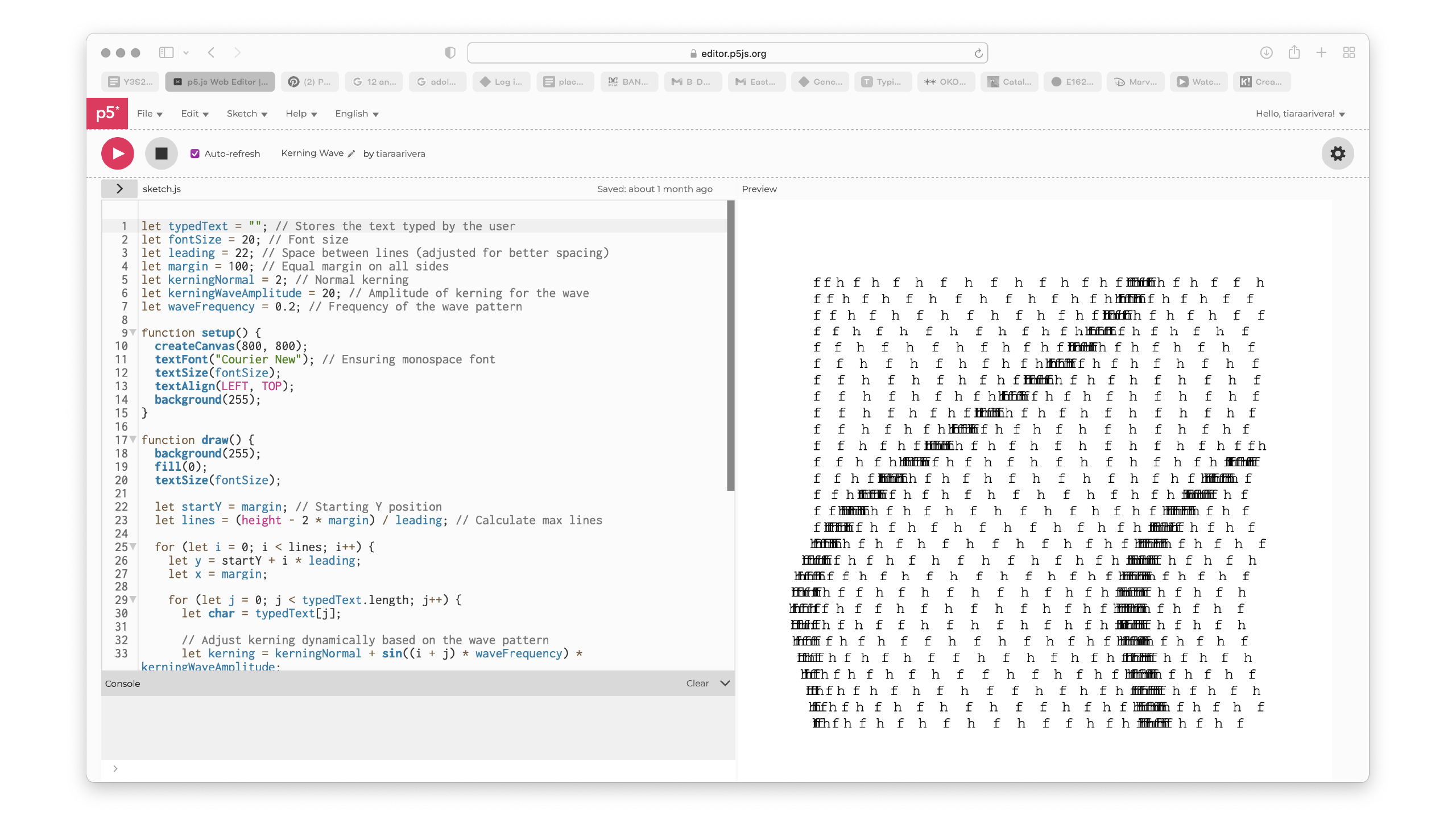This screenshot has height=828, width=1456.
Task: Open the sidebar options dropdown arrow
Action: point(186,53)
